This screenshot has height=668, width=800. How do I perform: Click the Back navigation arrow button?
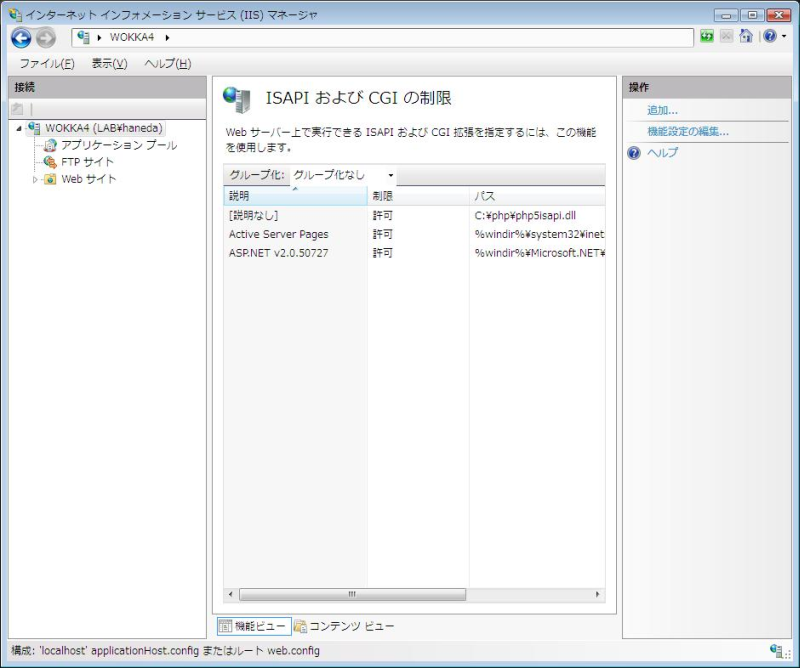tap(21, 38)
